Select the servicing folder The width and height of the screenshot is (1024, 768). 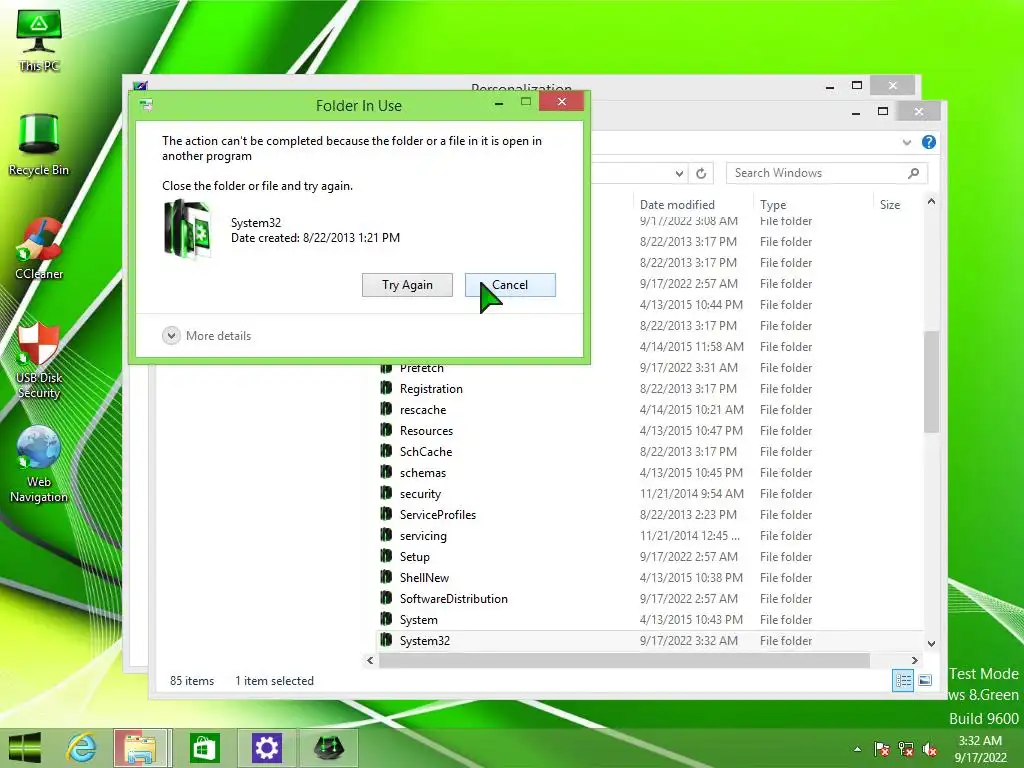[423, 536]
